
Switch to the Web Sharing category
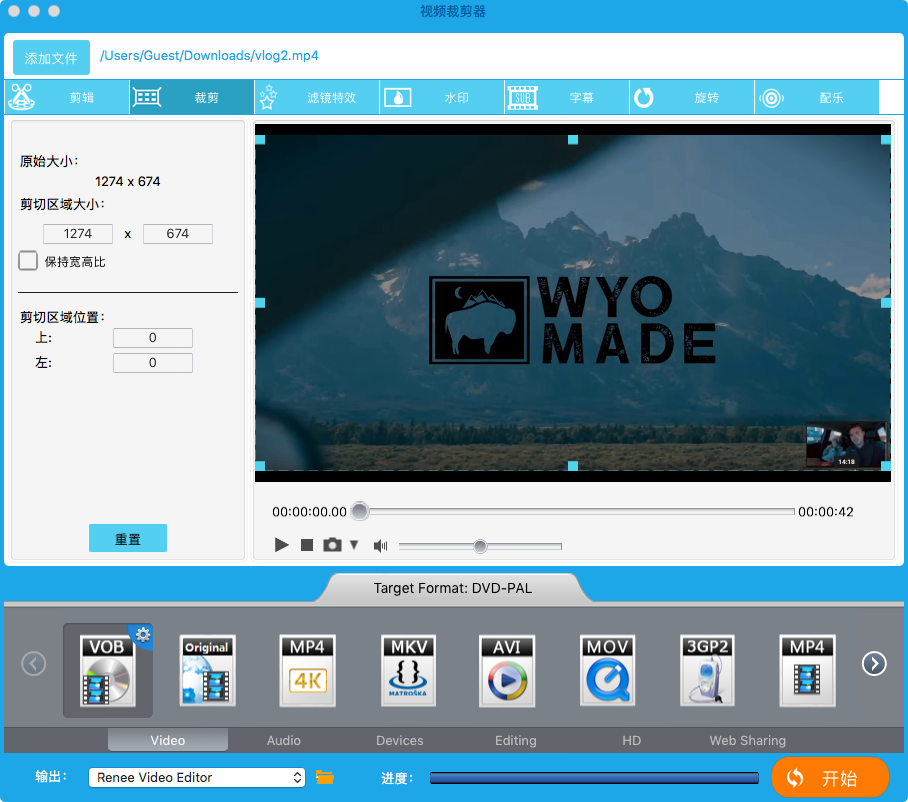[x=748, y=740]
